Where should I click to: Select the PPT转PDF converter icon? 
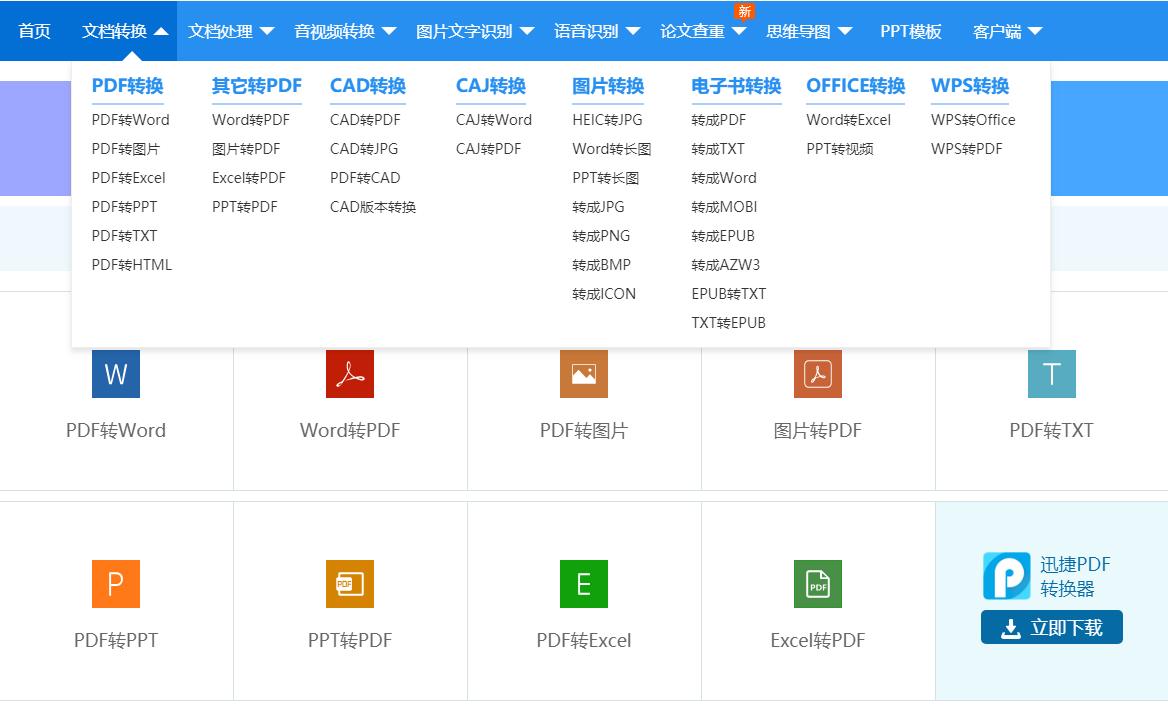tap(350, 583)
